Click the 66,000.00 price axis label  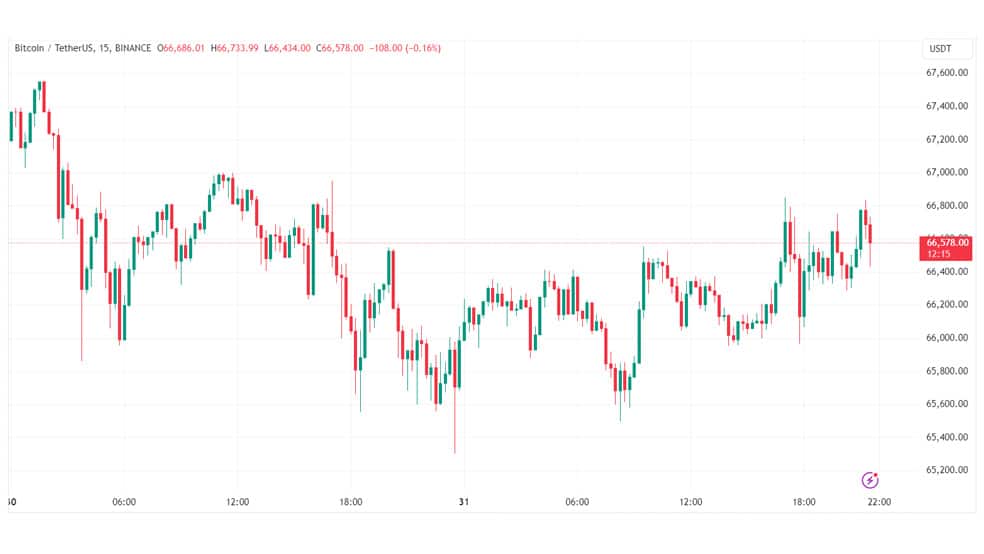pyautogui.click(x=946, y=337)
